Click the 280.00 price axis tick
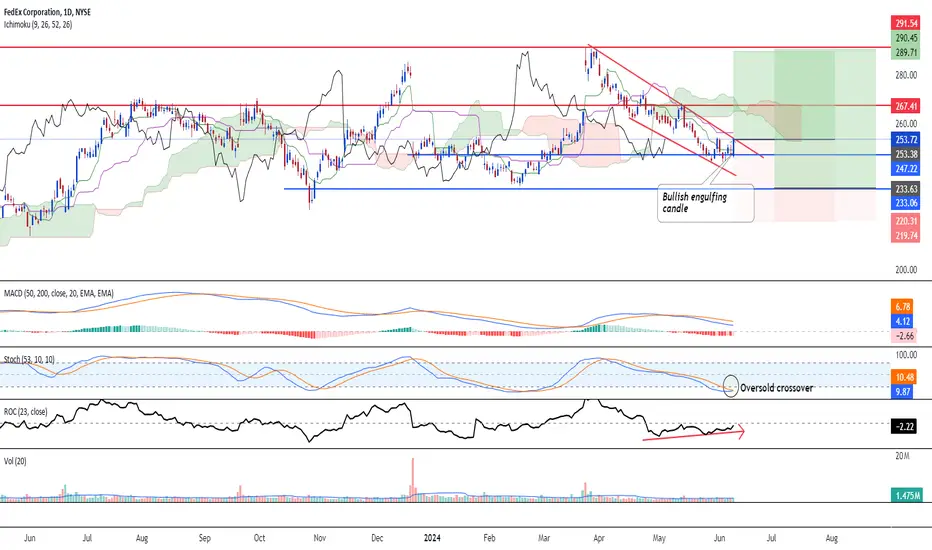Image resolution: width=932 pixels, height=550 pixels. click(906, 75)
